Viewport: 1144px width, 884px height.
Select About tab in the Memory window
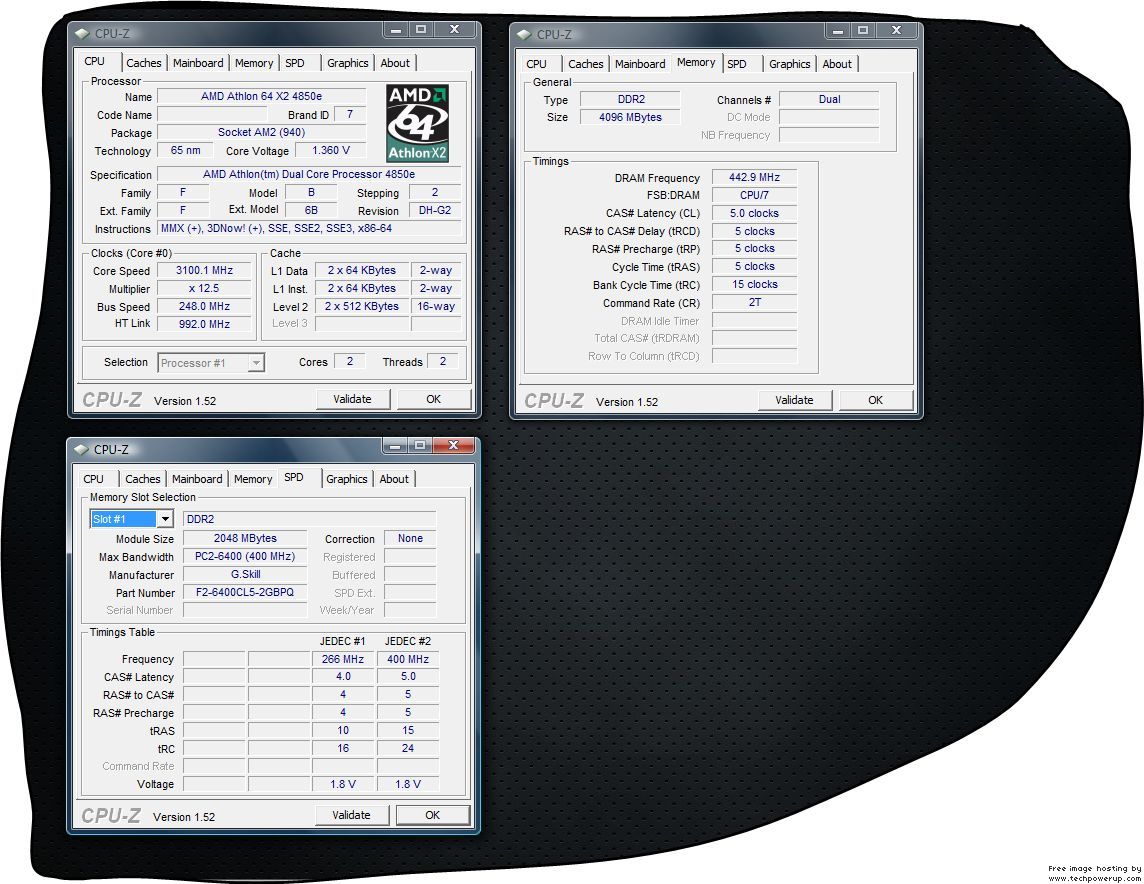(x=837, y=63)
